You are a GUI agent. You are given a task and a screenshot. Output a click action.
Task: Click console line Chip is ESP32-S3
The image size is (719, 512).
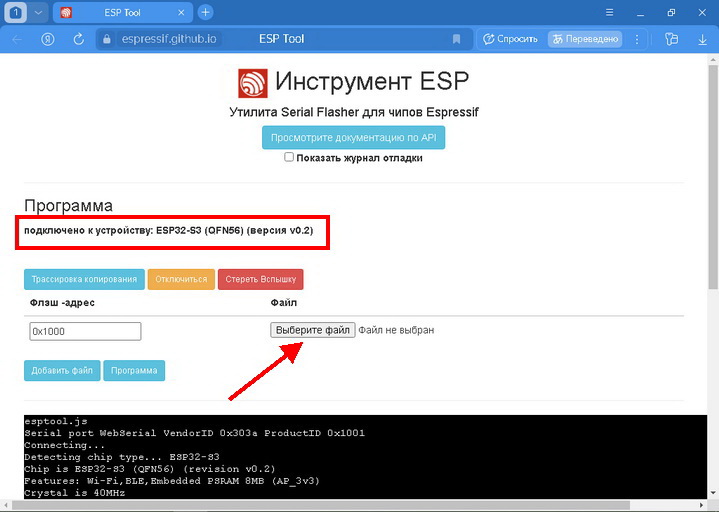(x=149, y=469)
